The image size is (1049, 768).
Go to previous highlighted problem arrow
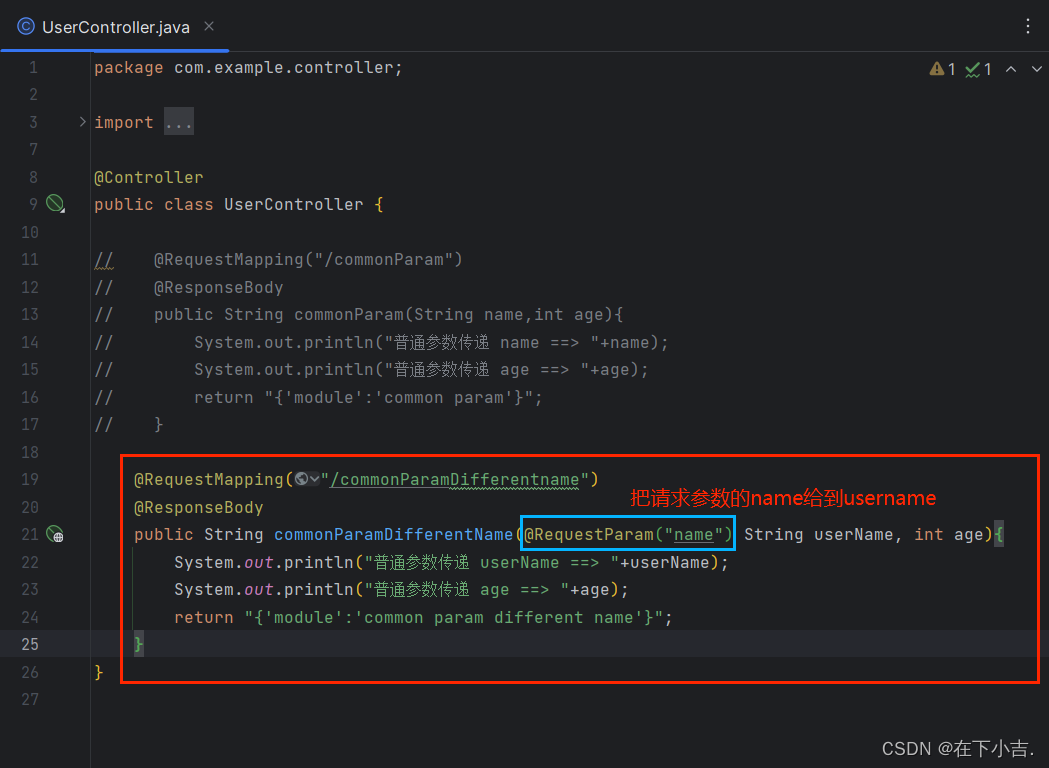1011,69
